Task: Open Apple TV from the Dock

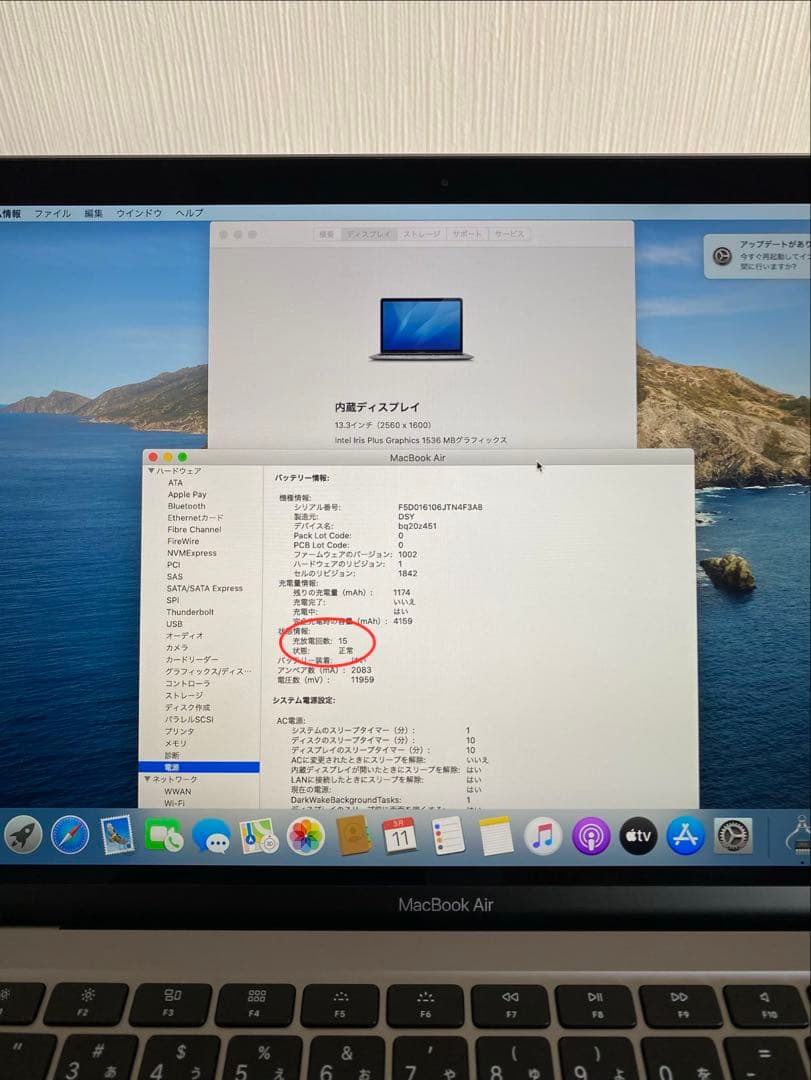Action: (638, 835)
